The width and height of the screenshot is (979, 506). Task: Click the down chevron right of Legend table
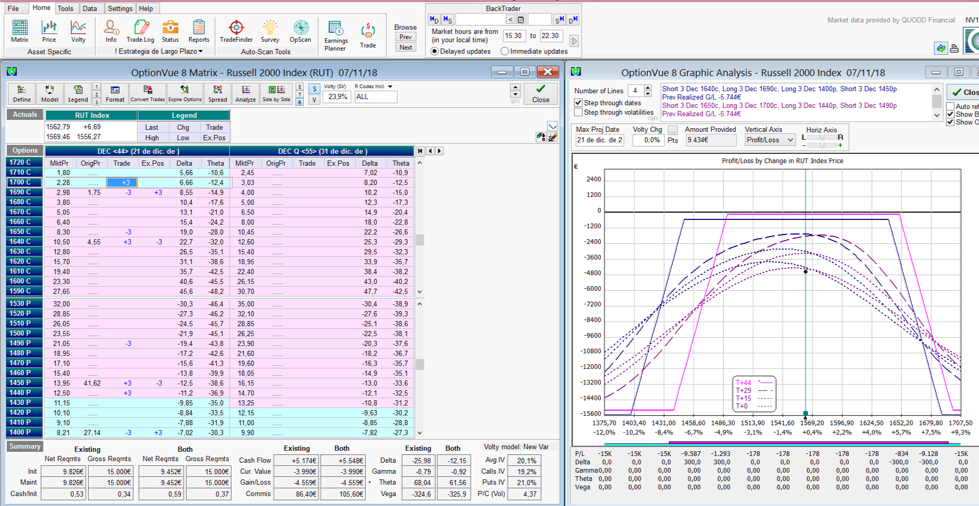[552, 126]
